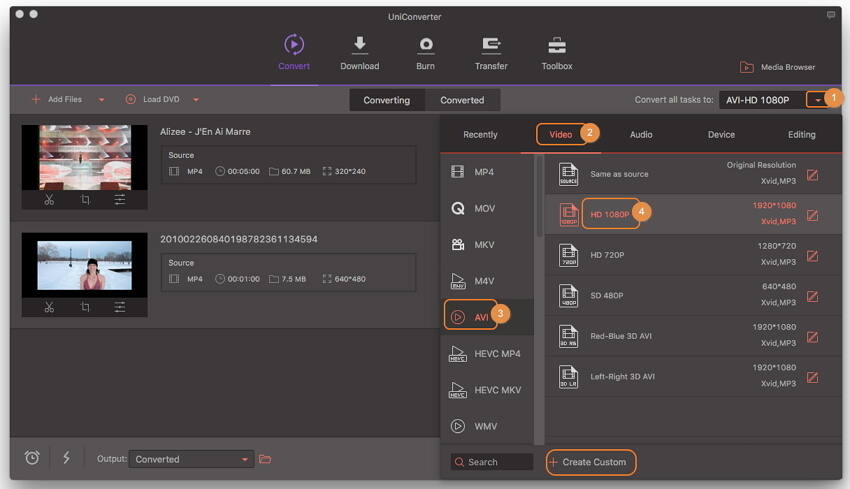Viewport: 850px width, 489px height.
Task: Open the schedule alarm clock icon
Action: 33,458
